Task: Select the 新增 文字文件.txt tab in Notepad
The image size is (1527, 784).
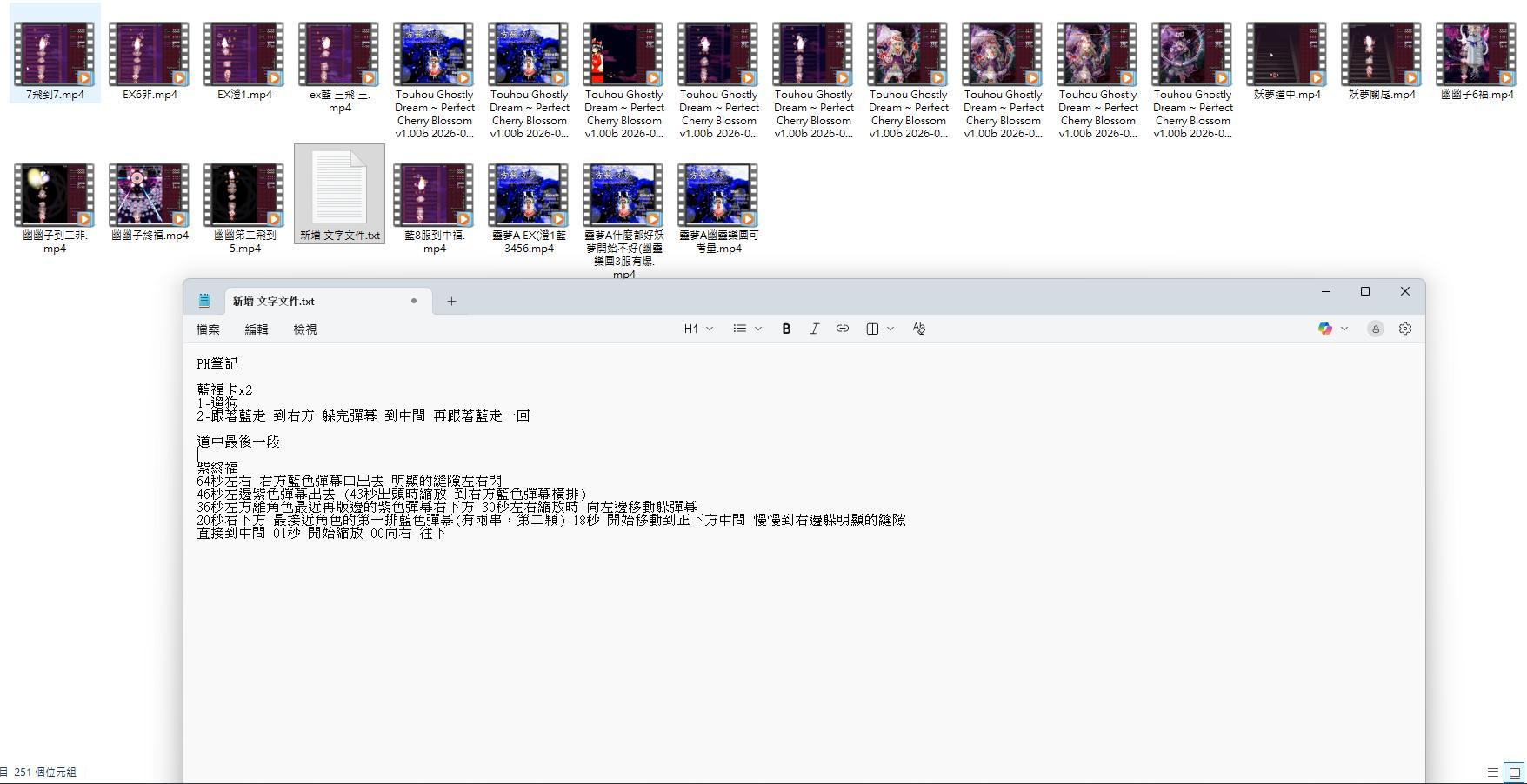Action: click(x=329, y=301)
